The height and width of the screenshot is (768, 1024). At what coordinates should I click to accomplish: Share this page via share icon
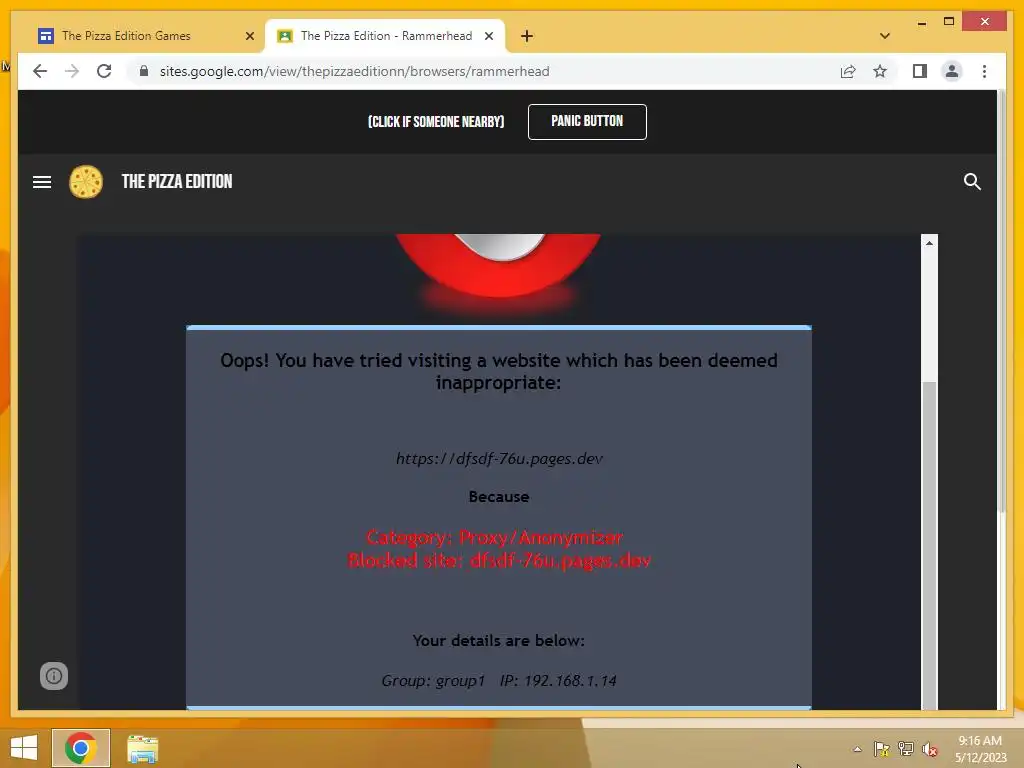(x=848, y=71)
